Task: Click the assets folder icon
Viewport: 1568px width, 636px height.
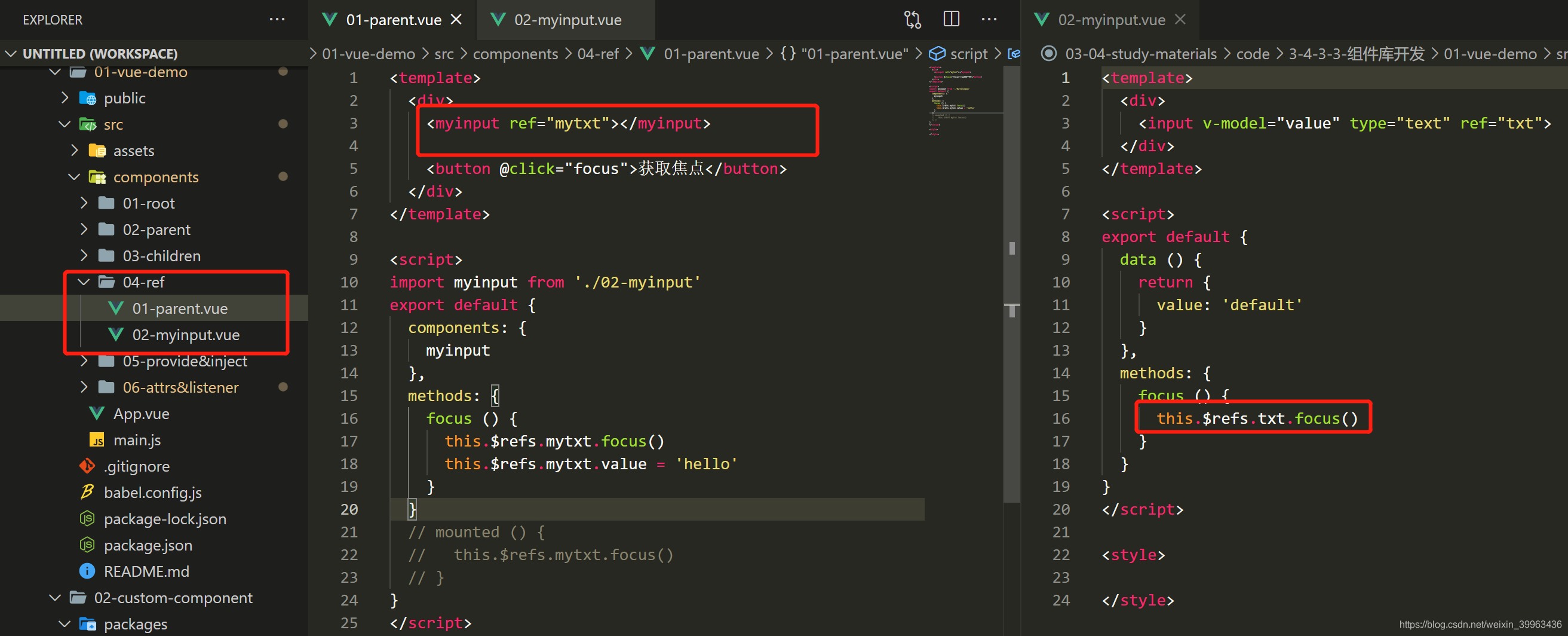Action: click(x=97, y=151)
